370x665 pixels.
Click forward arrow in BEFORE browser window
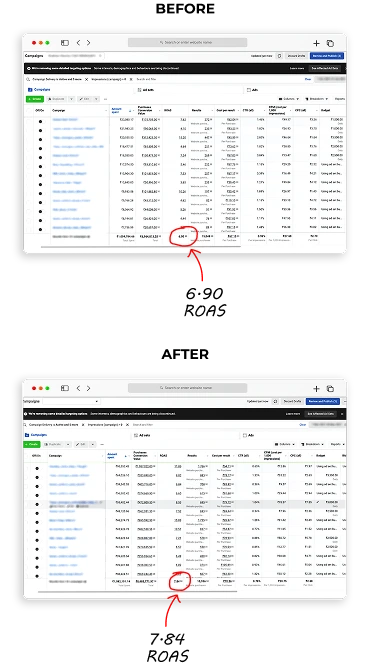tap(88, 43)
